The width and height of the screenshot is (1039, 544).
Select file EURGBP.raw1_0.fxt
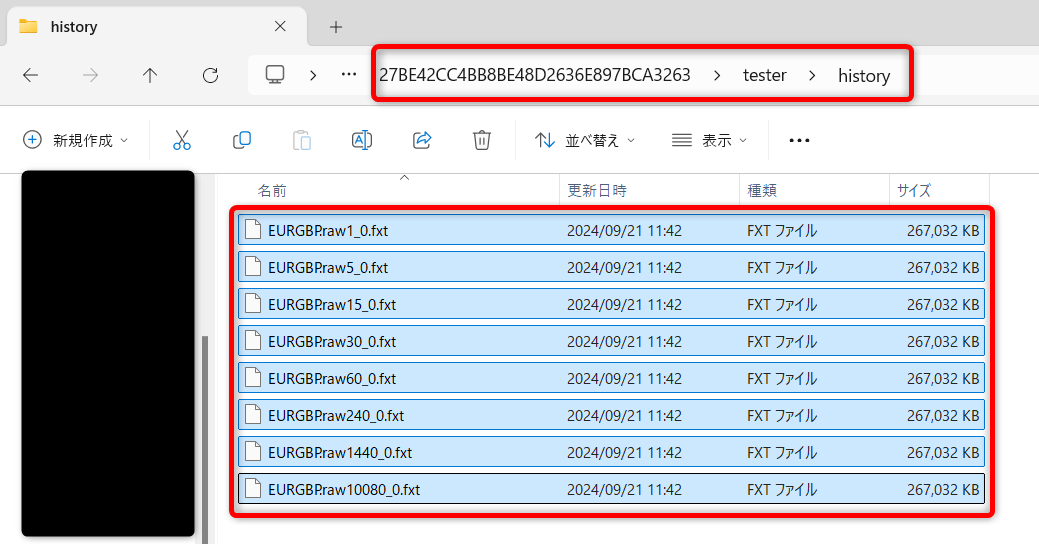click(x=611, y=230)
